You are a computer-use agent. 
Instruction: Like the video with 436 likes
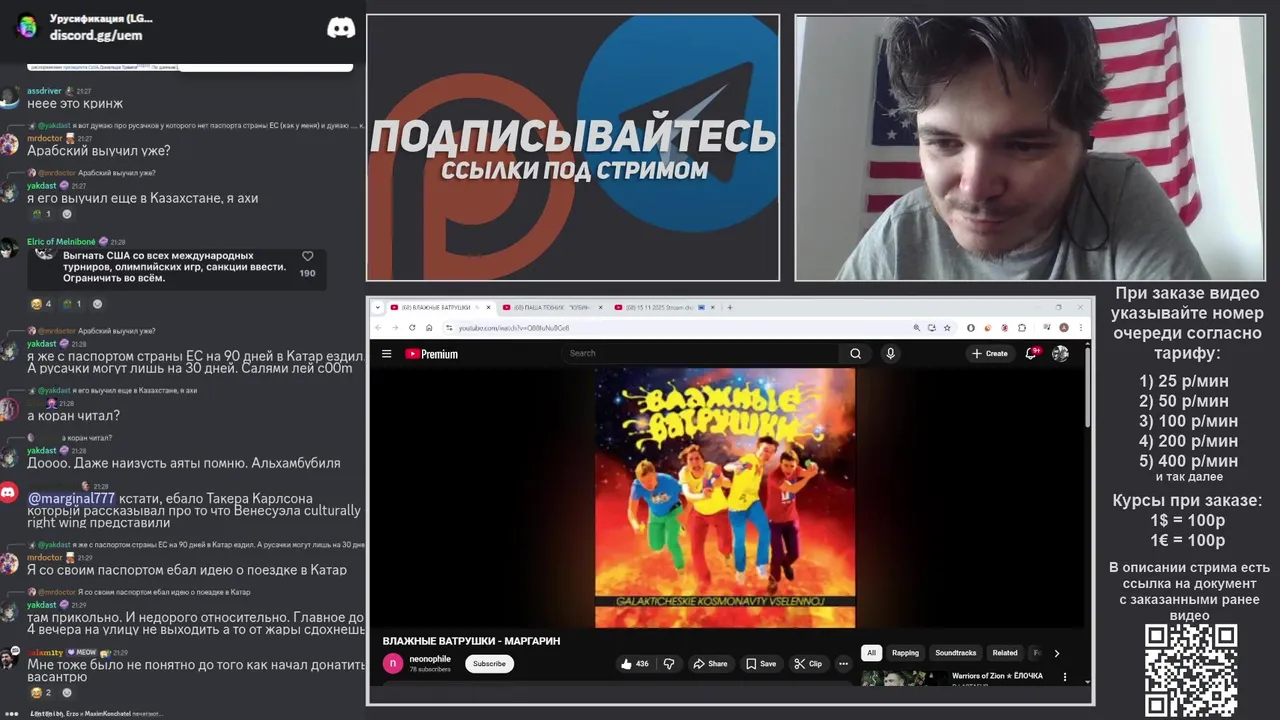click(635, 664)
